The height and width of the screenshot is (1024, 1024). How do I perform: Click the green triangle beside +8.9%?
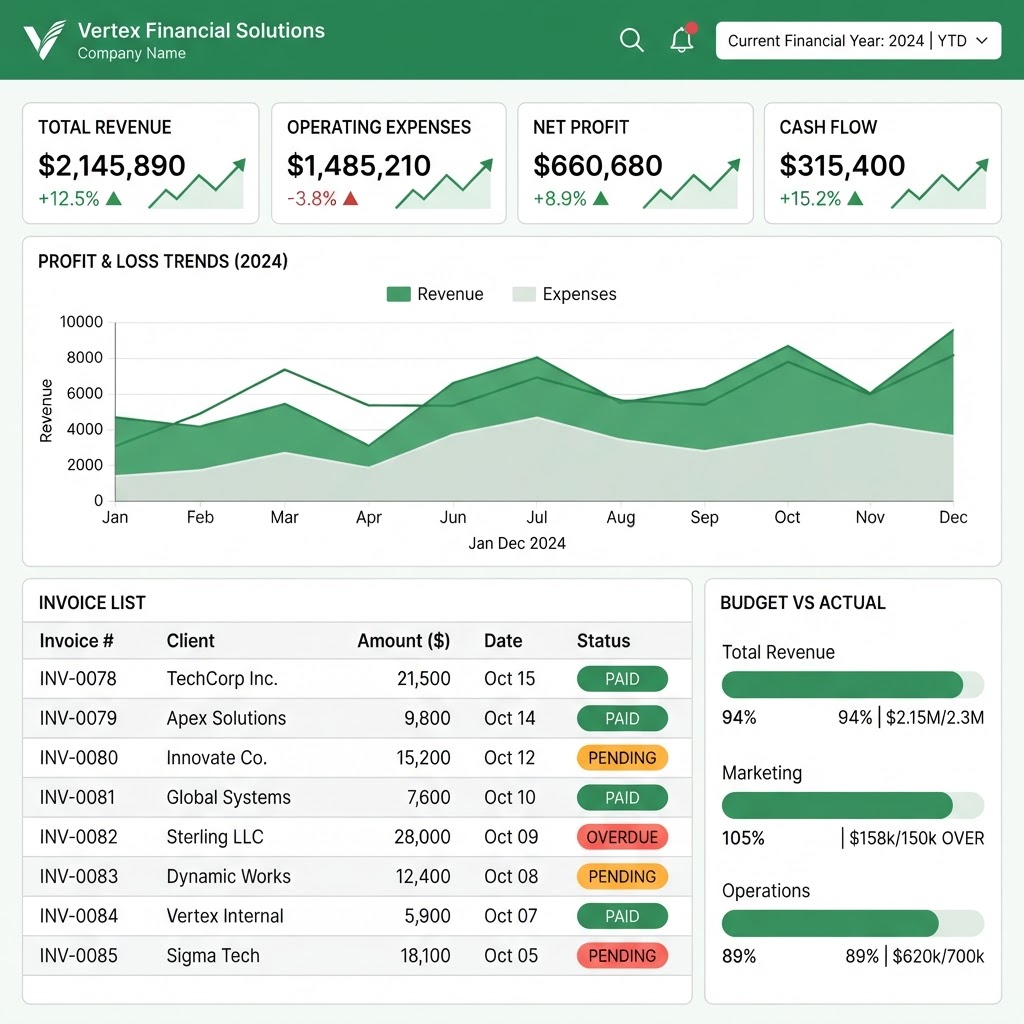coord(601,198)
